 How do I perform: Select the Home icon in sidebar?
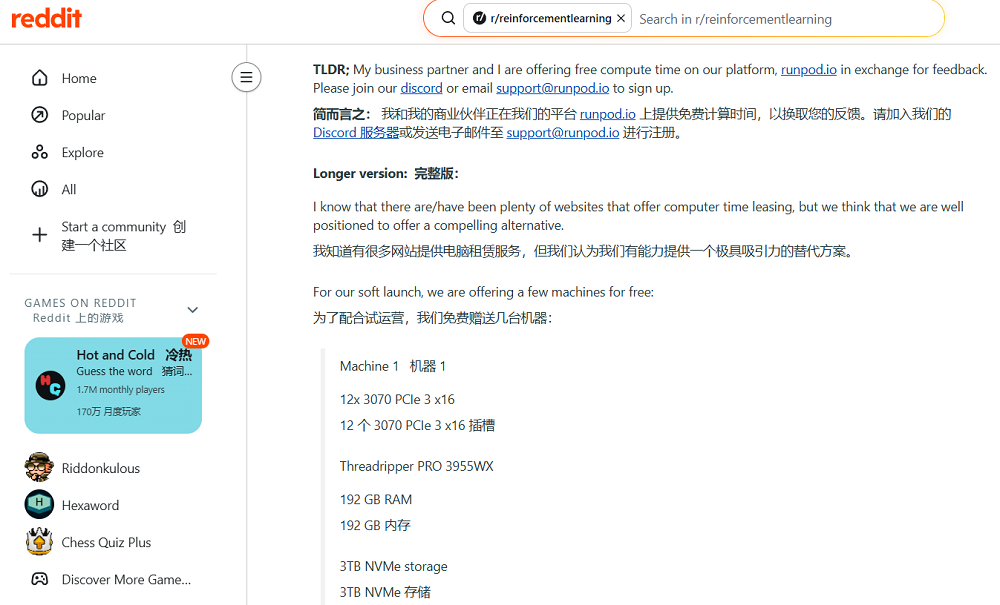[38, 78]
